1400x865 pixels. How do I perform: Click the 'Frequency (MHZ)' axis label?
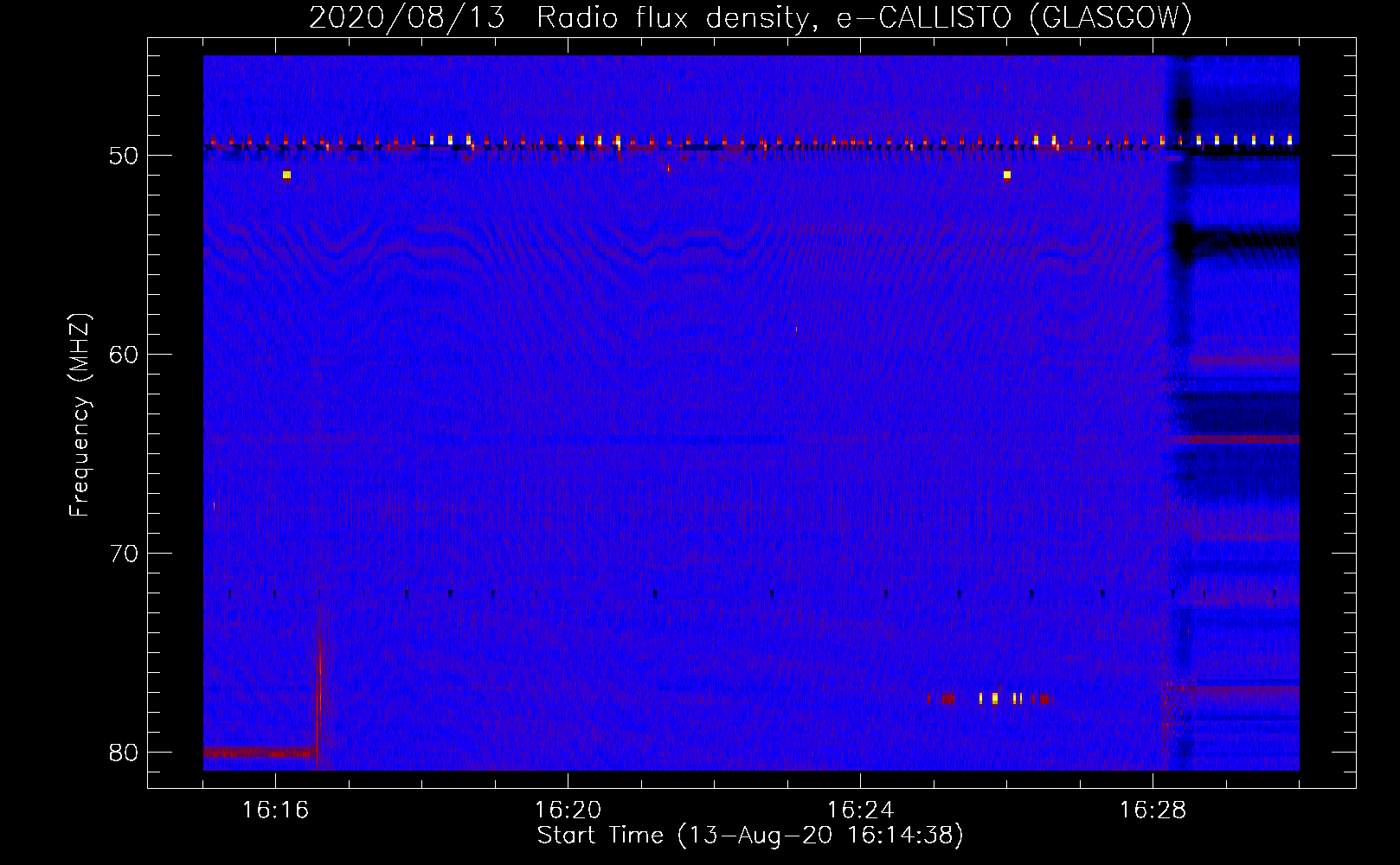point(80,415)
